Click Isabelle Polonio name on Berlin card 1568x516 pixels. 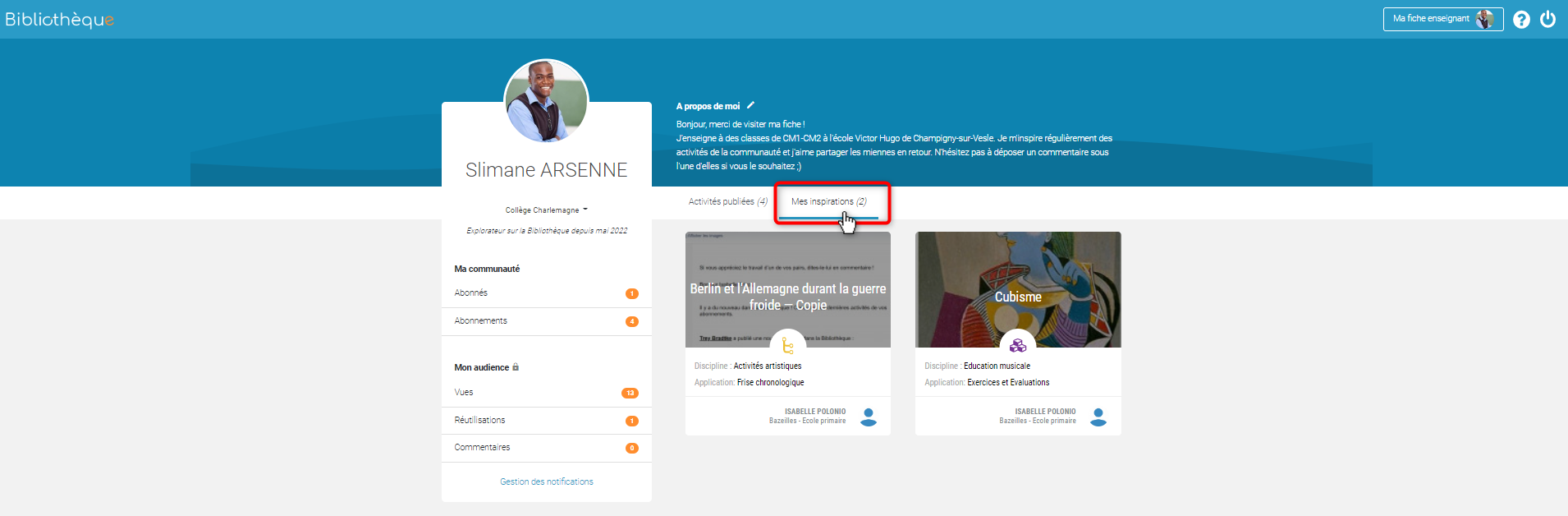815,412
